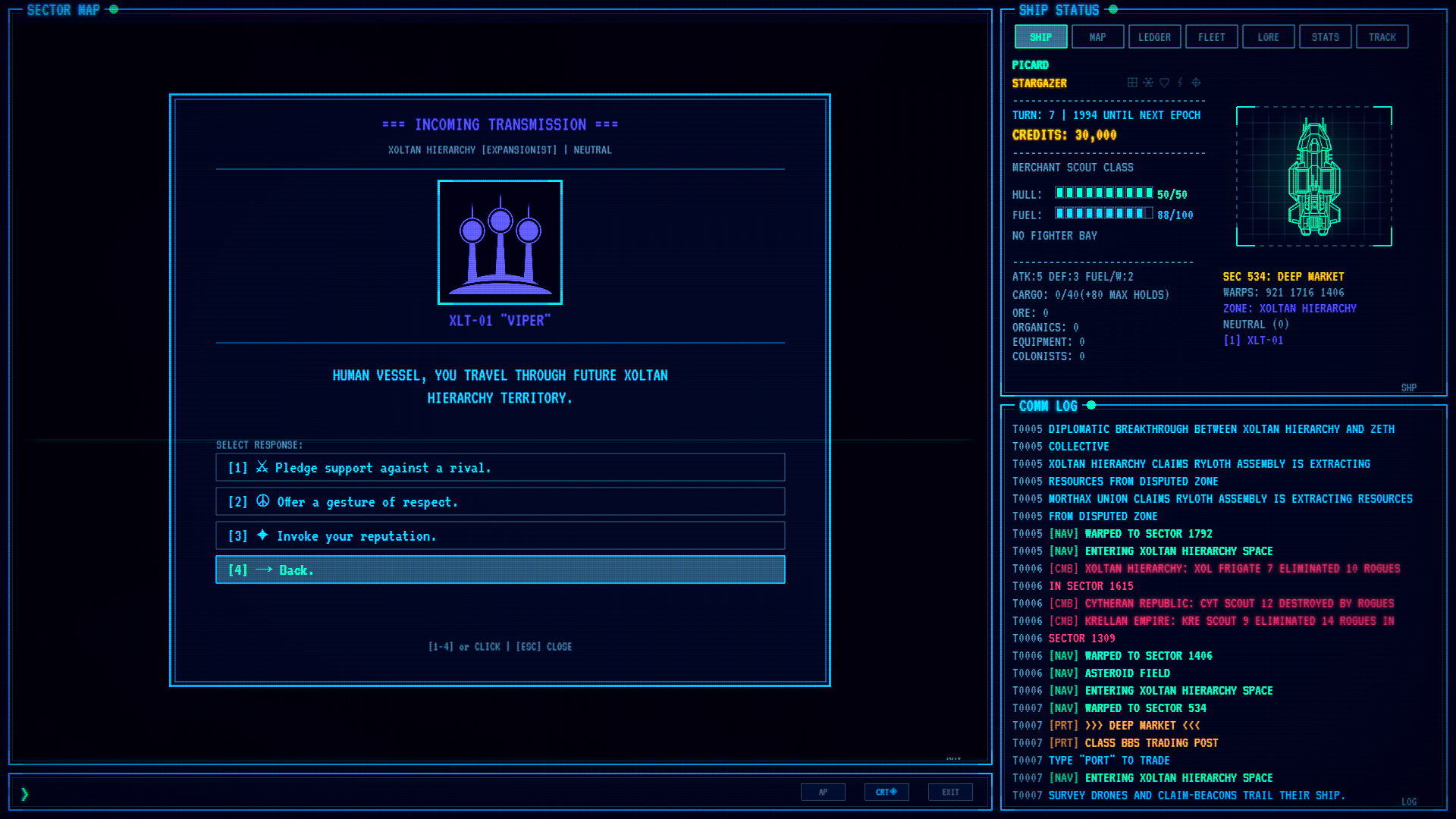This screenshot has width=1456, height=819.
Task: Toggle the AP autopilot button
Action: click(x=823, y=792)
